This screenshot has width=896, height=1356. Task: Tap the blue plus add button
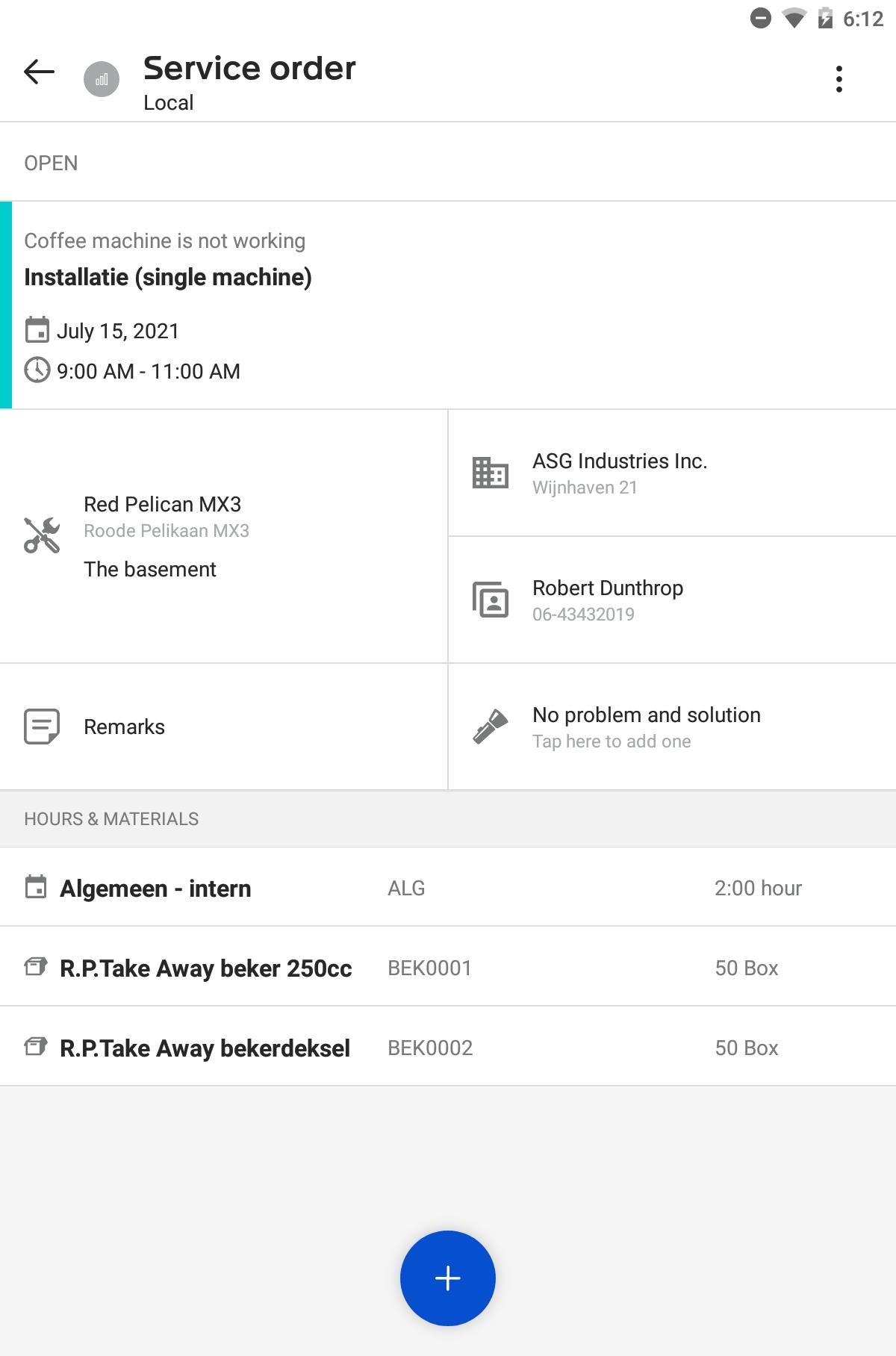[448, 1278]
